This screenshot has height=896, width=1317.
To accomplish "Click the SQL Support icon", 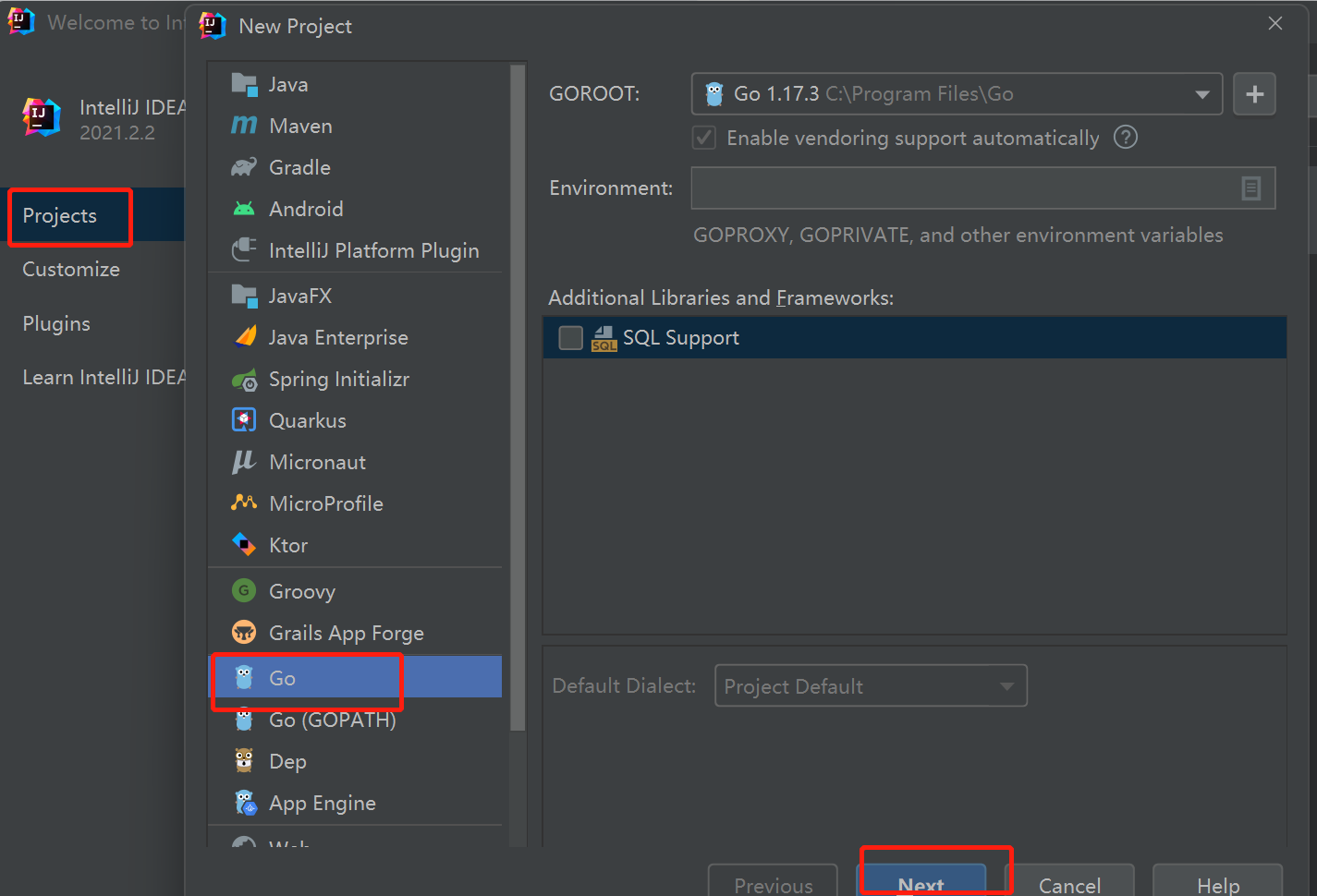I will pos(604,338).
